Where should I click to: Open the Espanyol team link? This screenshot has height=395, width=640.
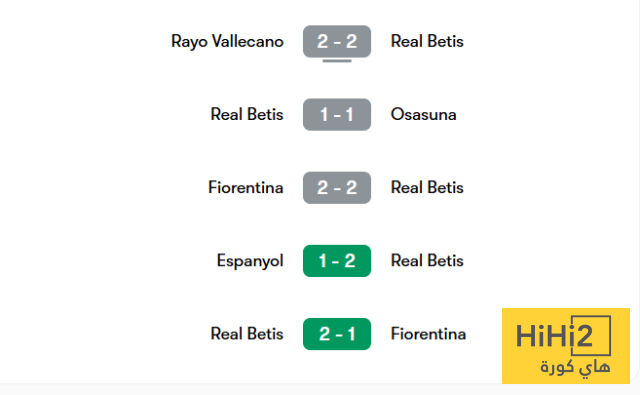click(x=250, y=261)
